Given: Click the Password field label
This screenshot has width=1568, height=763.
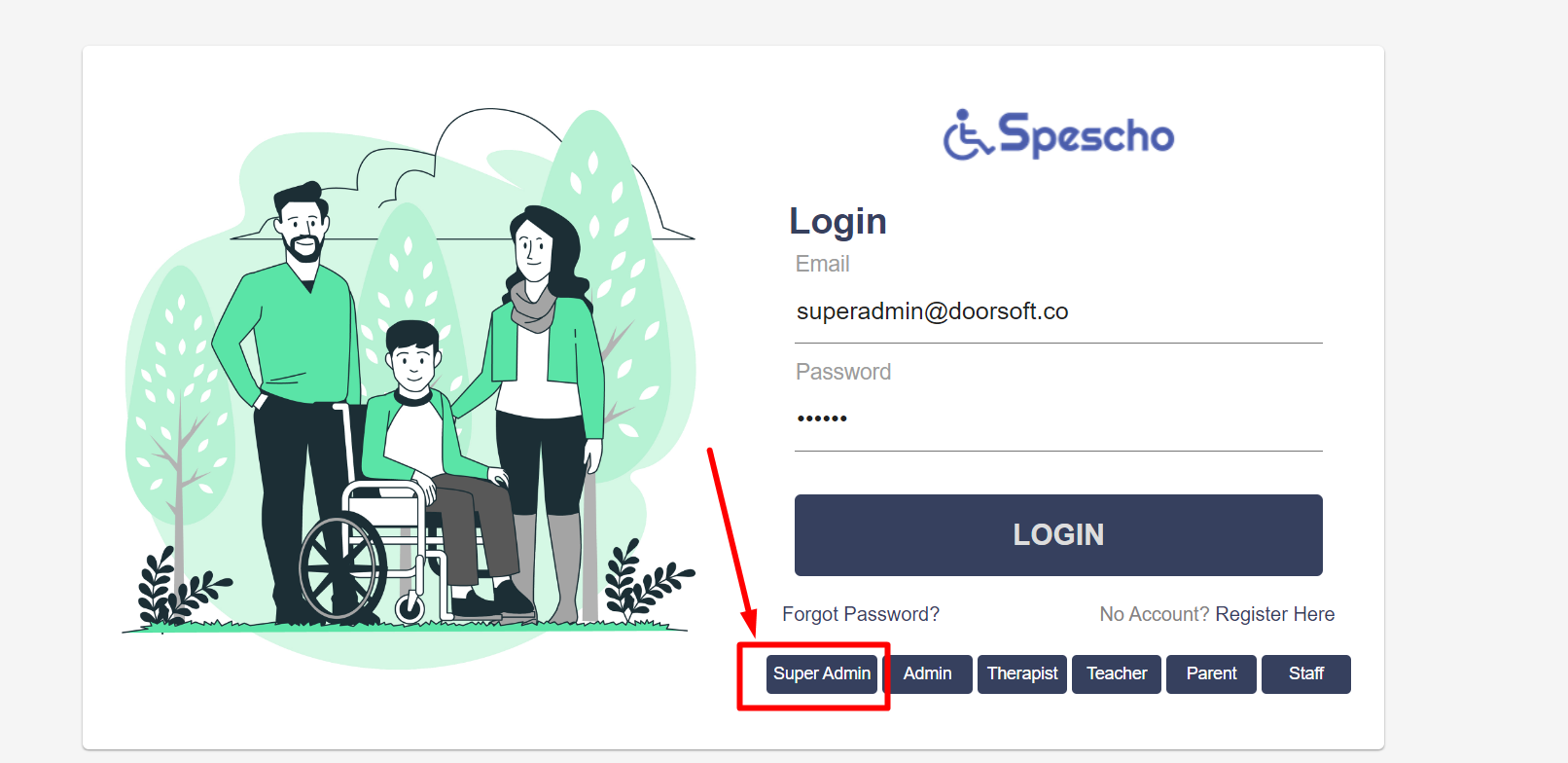Looking at the screenshot, I should tap(843, 372).
